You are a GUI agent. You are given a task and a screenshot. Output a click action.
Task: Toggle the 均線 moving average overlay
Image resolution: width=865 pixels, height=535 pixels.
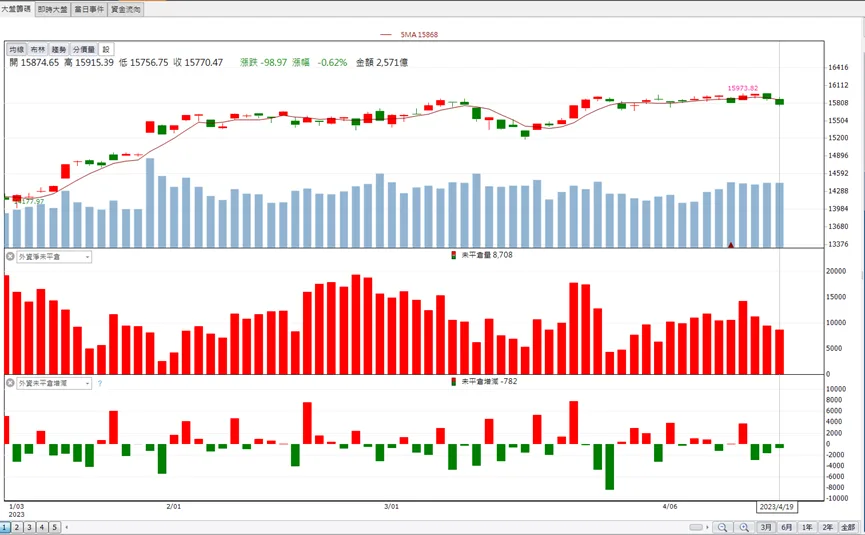point(17,50)
